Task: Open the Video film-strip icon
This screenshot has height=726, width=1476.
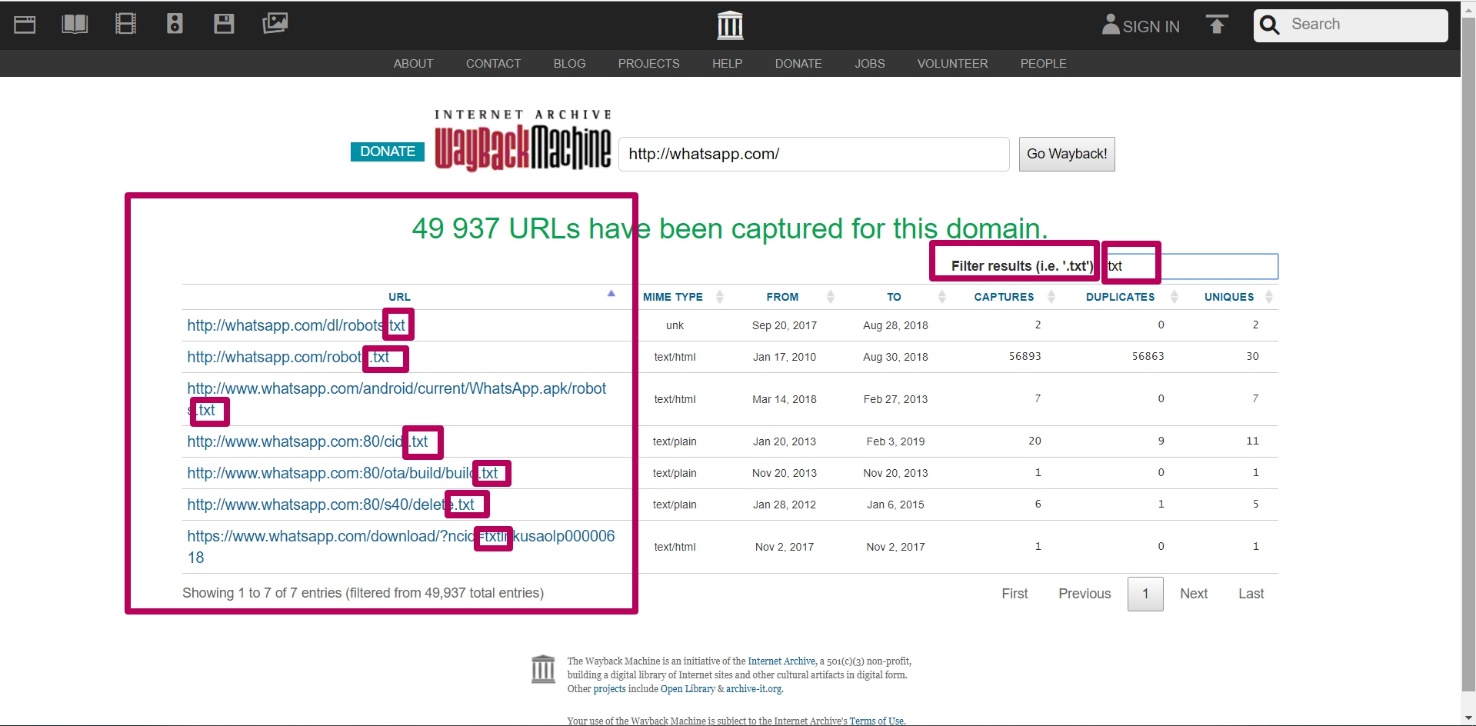Action: click(x=125, y=24)
